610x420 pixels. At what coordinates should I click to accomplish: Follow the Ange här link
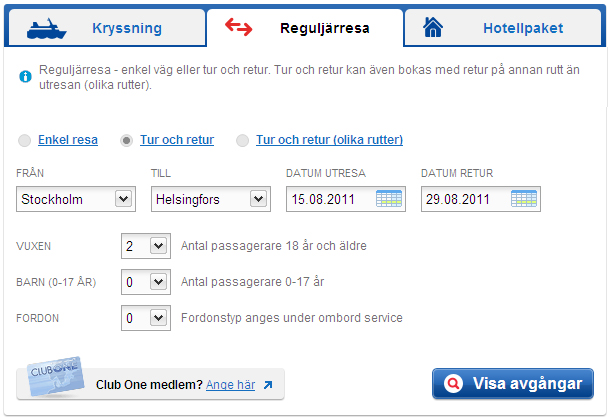[x=231, y=384]
